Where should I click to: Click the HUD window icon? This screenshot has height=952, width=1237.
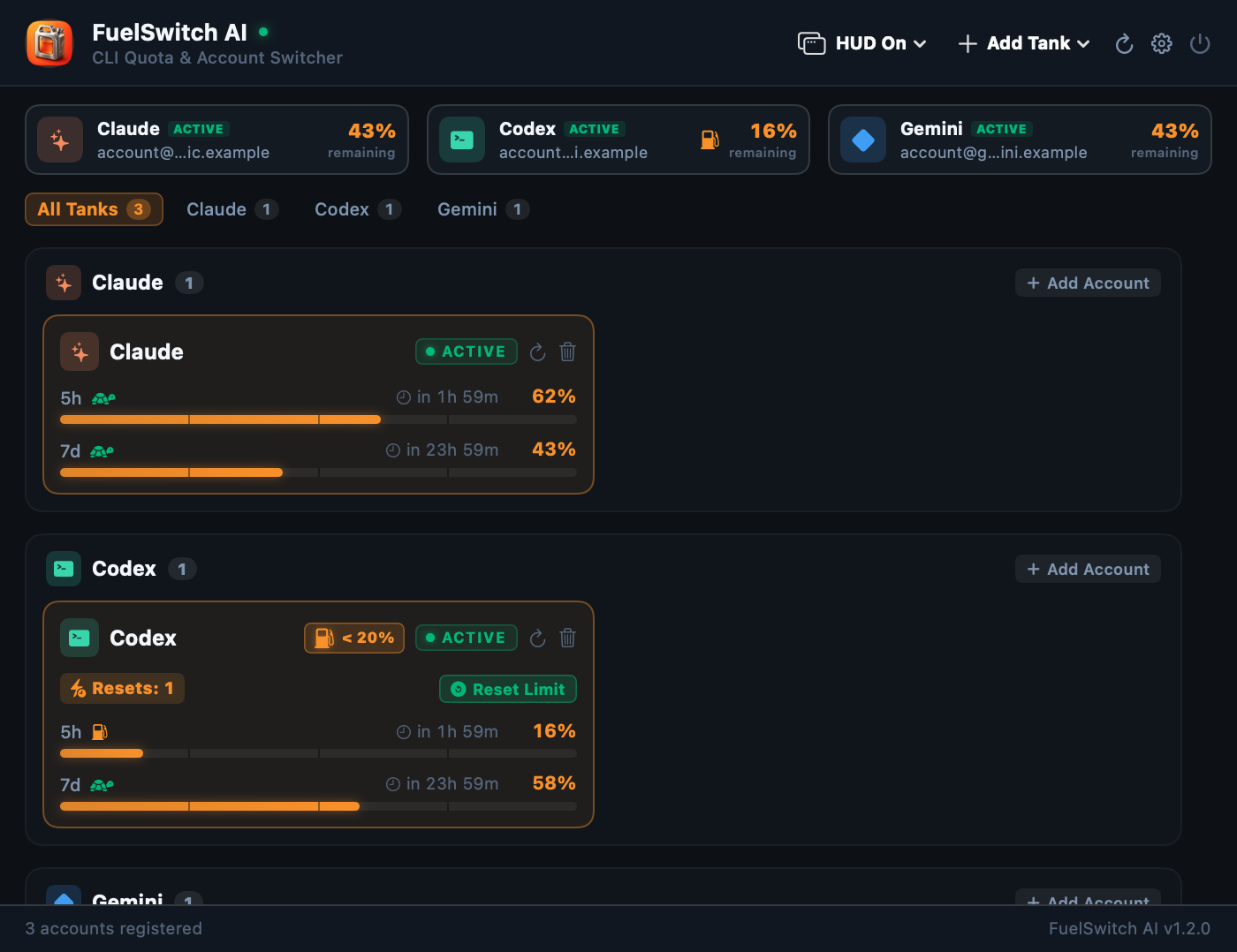[811, 43]
